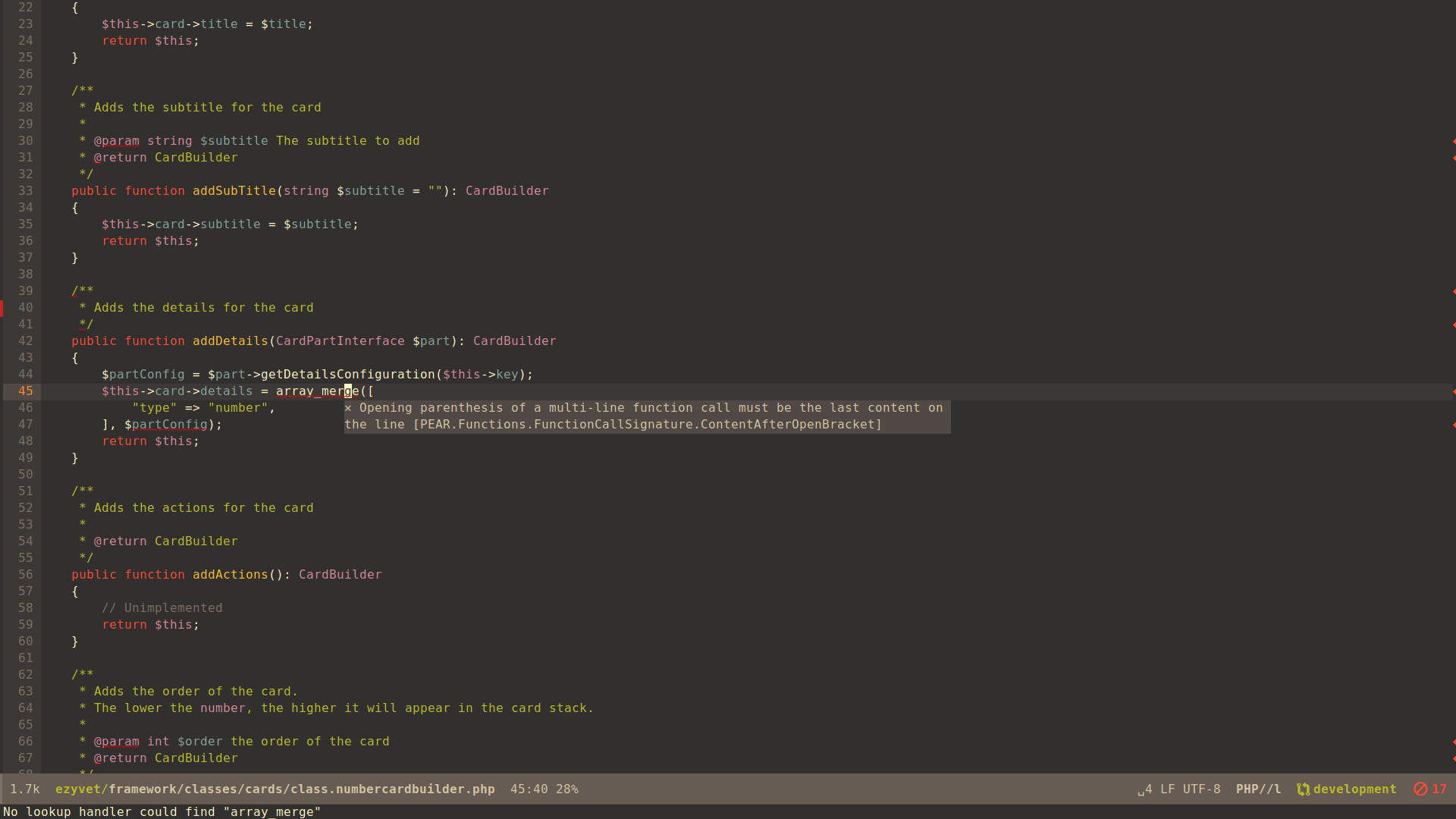Click the red current-line marker beside line 40
The width and height of the screenshot is (1456, 819).
pos(3,308)
